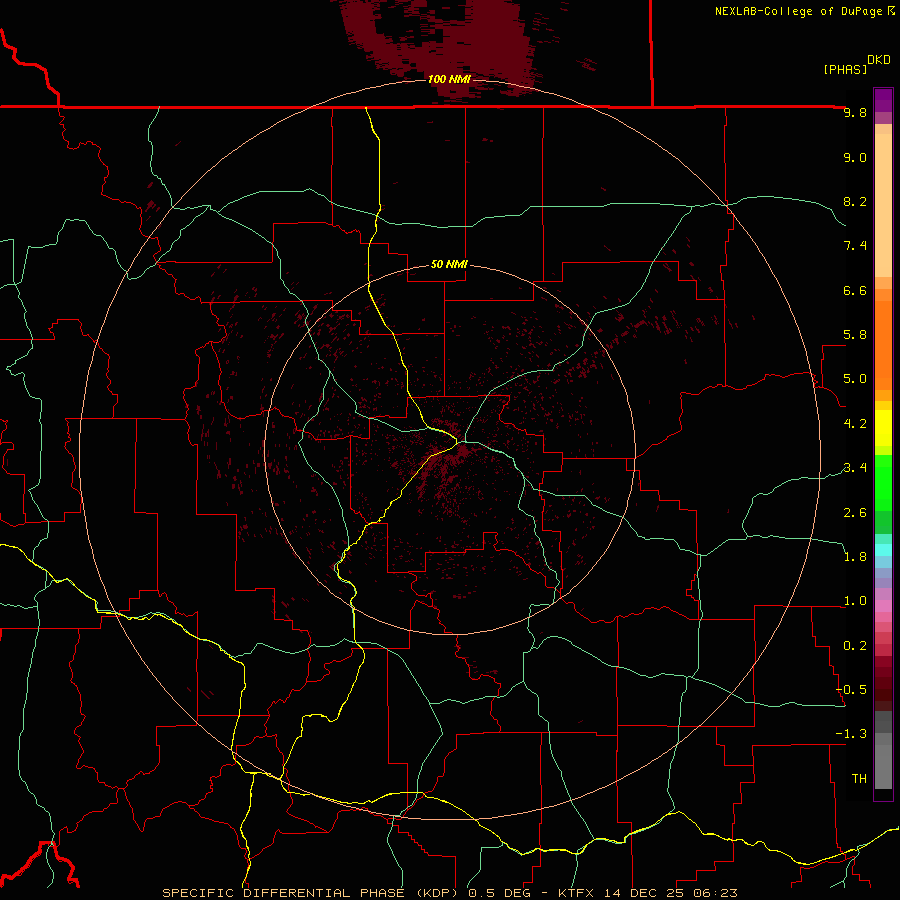Click the 1.0 scale value
Viewport: 900px width, 900px height.
point(855,601)
